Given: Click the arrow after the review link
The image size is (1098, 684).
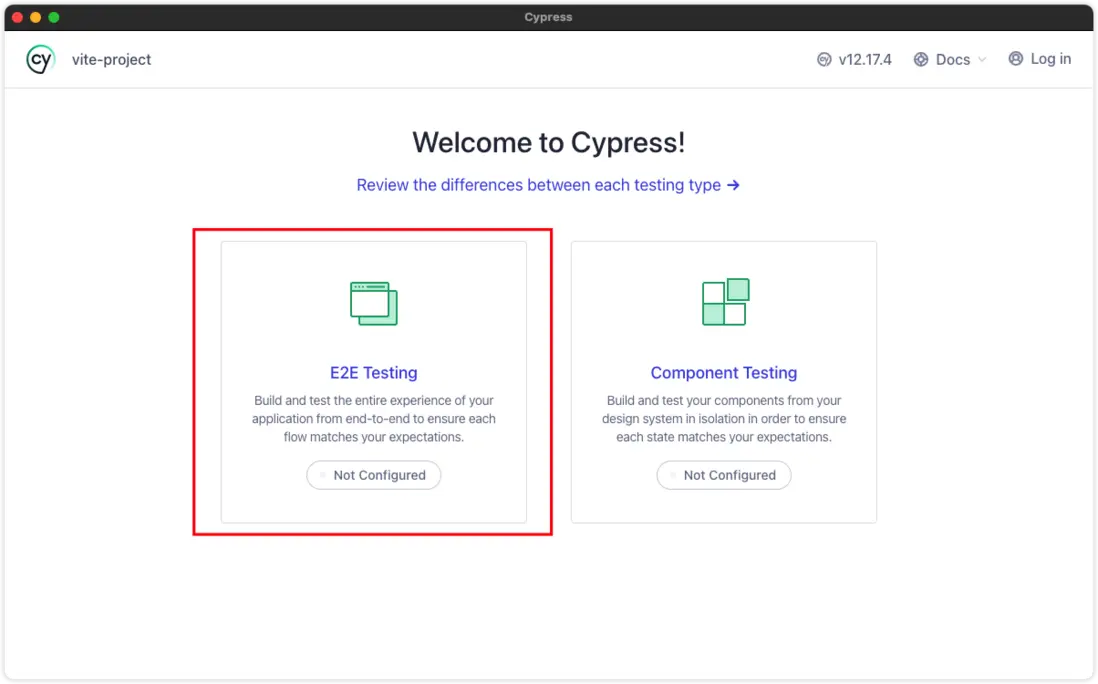Looking at the screenshot, I should 733,185.
